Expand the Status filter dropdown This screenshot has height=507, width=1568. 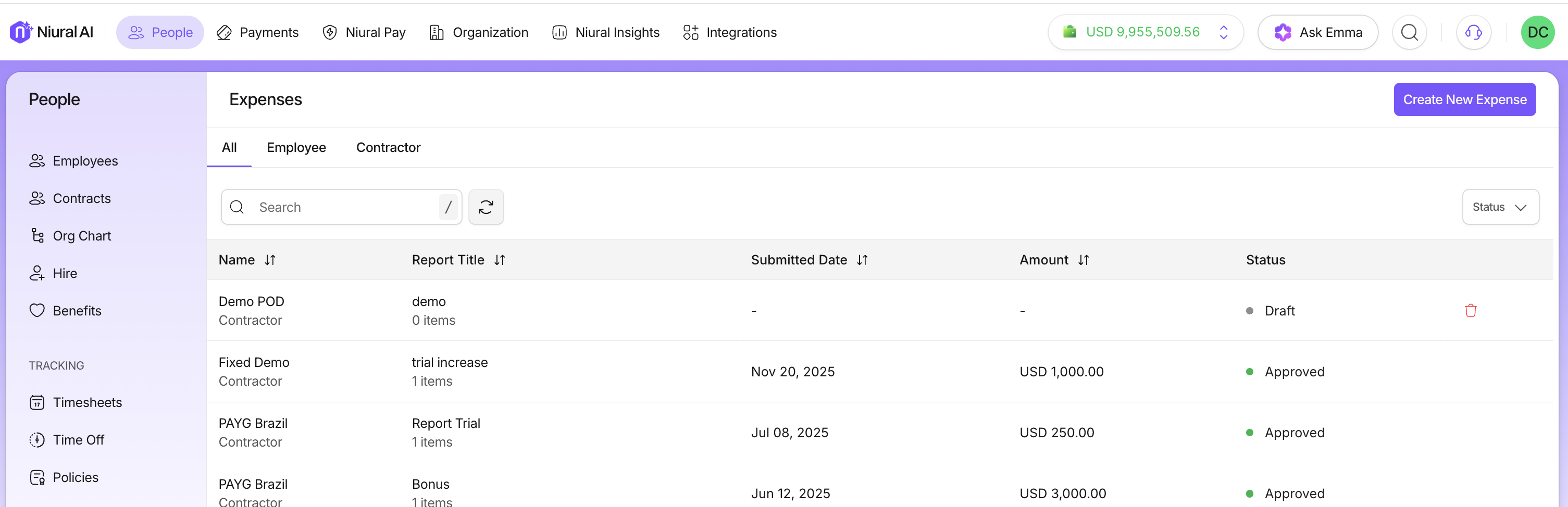[1500, 207]
